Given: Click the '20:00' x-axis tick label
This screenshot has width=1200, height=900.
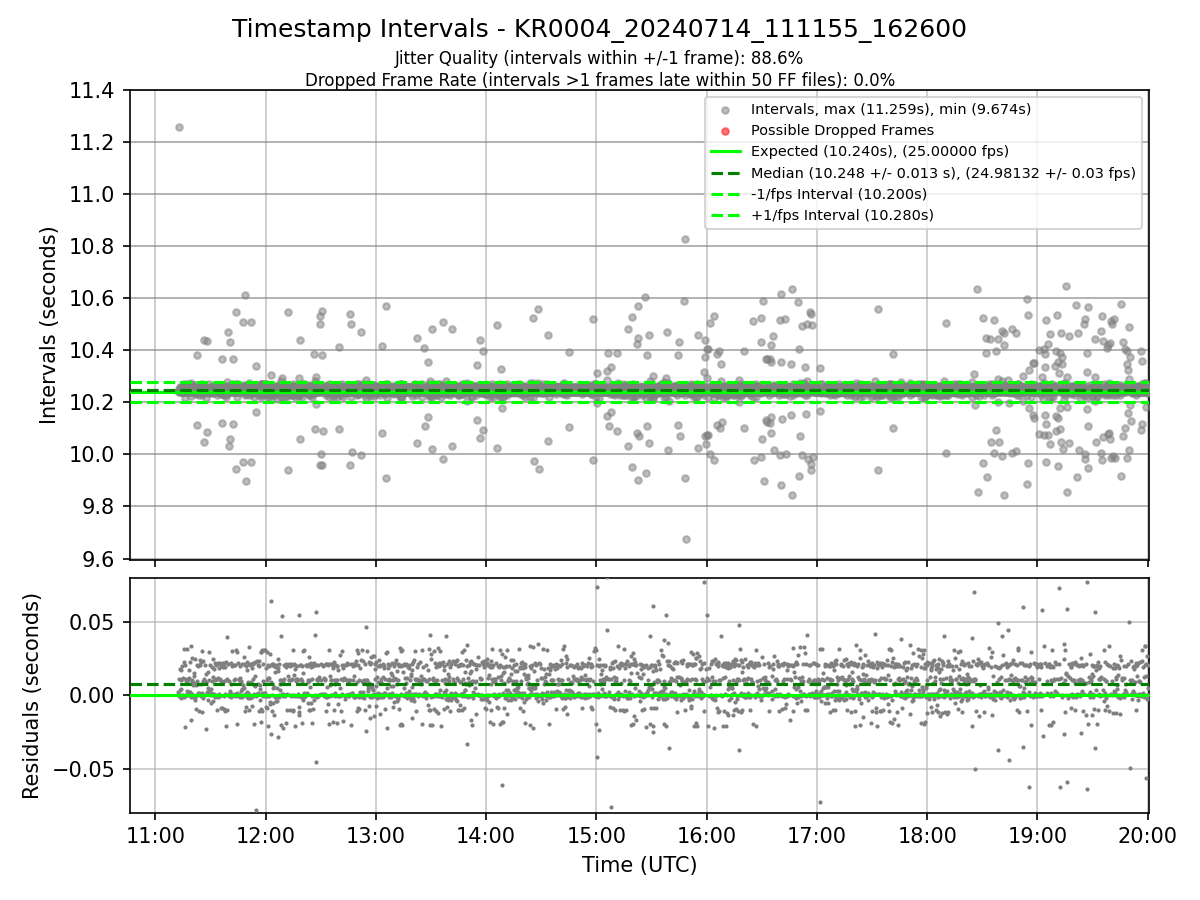Looking at the screenshot, I should click(1147, 834).
